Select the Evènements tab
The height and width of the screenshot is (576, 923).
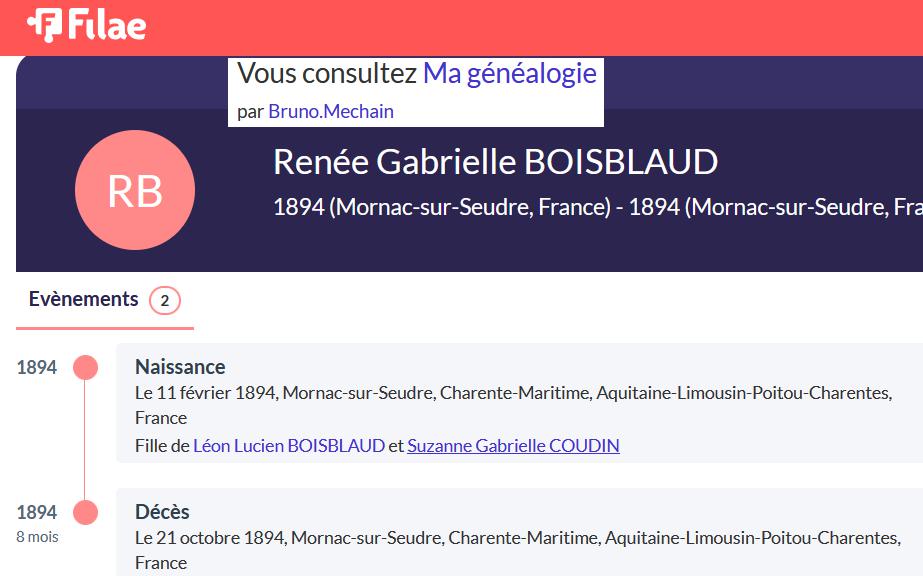84,299
